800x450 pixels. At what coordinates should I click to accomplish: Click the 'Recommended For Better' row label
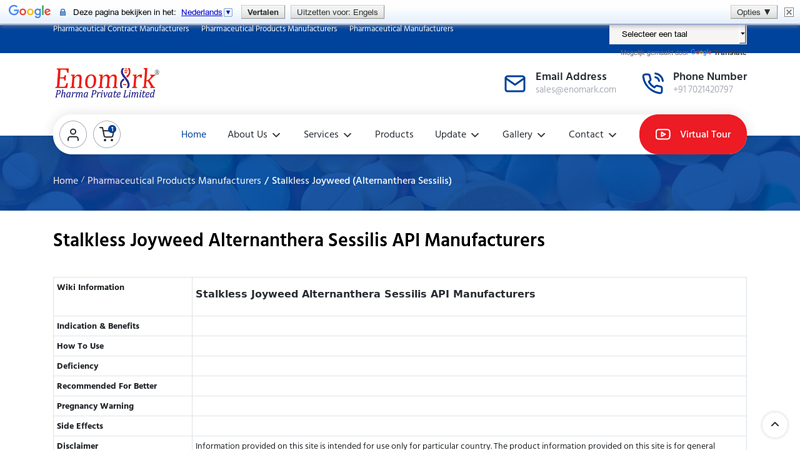[x=107, y=386]
